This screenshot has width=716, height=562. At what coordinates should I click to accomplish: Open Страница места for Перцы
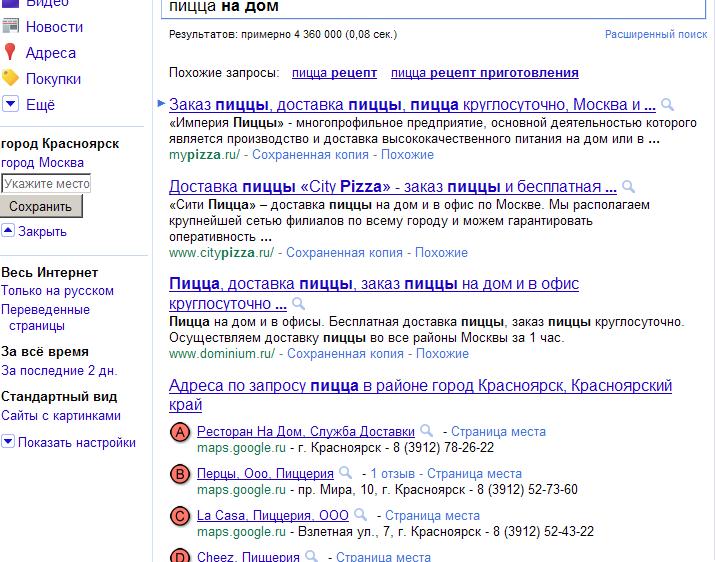pyautogui.click(x=474, y=473)
